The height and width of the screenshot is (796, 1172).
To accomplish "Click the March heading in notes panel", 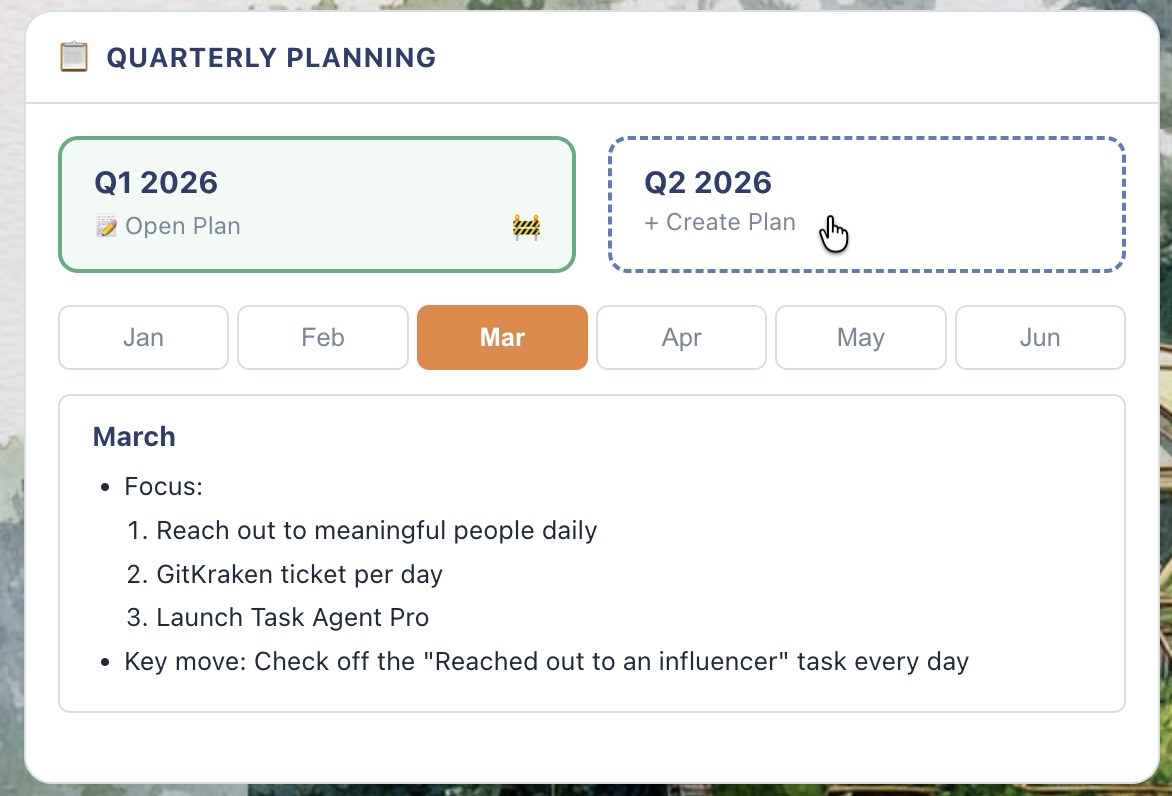I will pos(134,437).
